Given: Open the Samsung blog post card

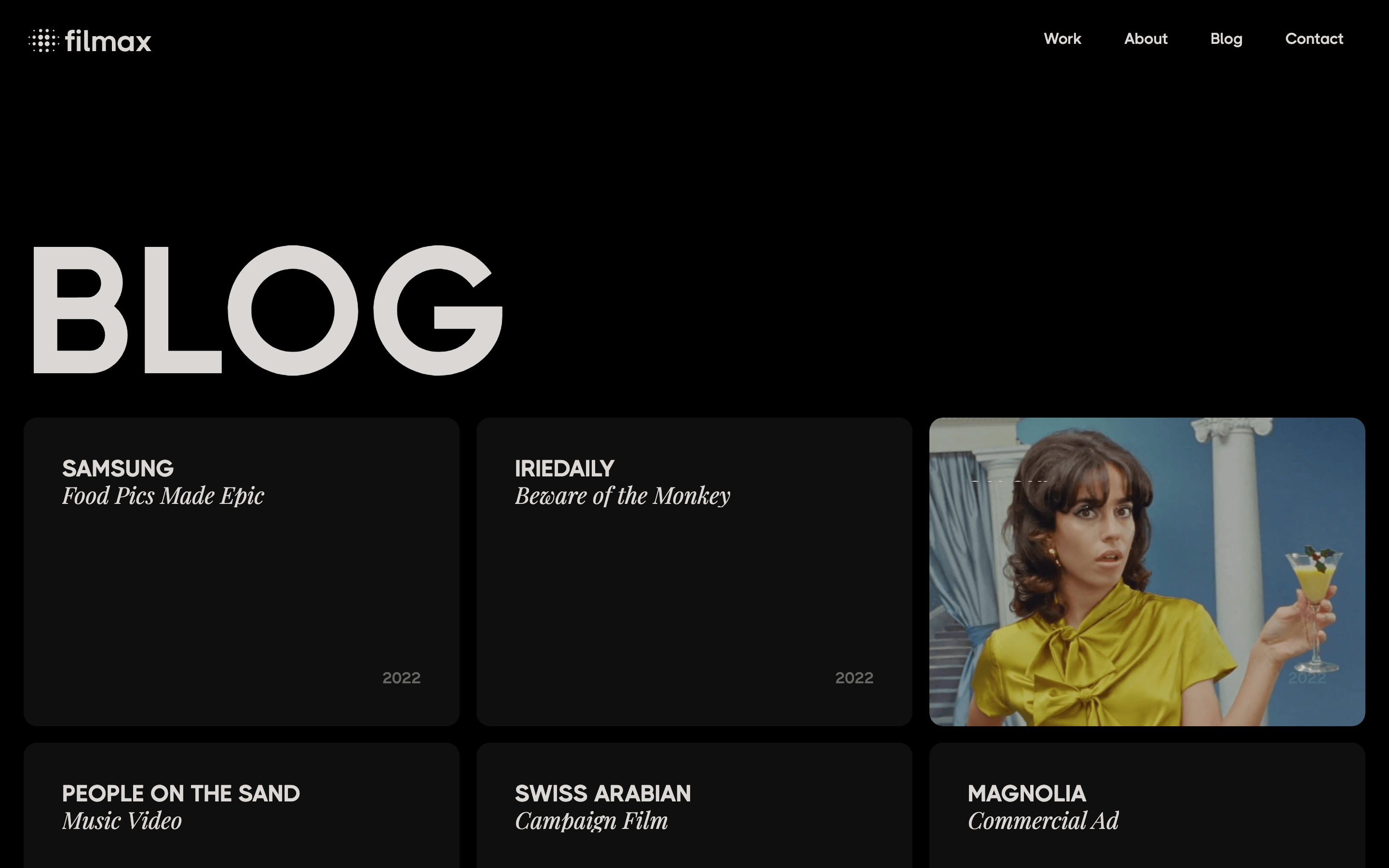Looking at the screenshot, I should coord(241,572).
